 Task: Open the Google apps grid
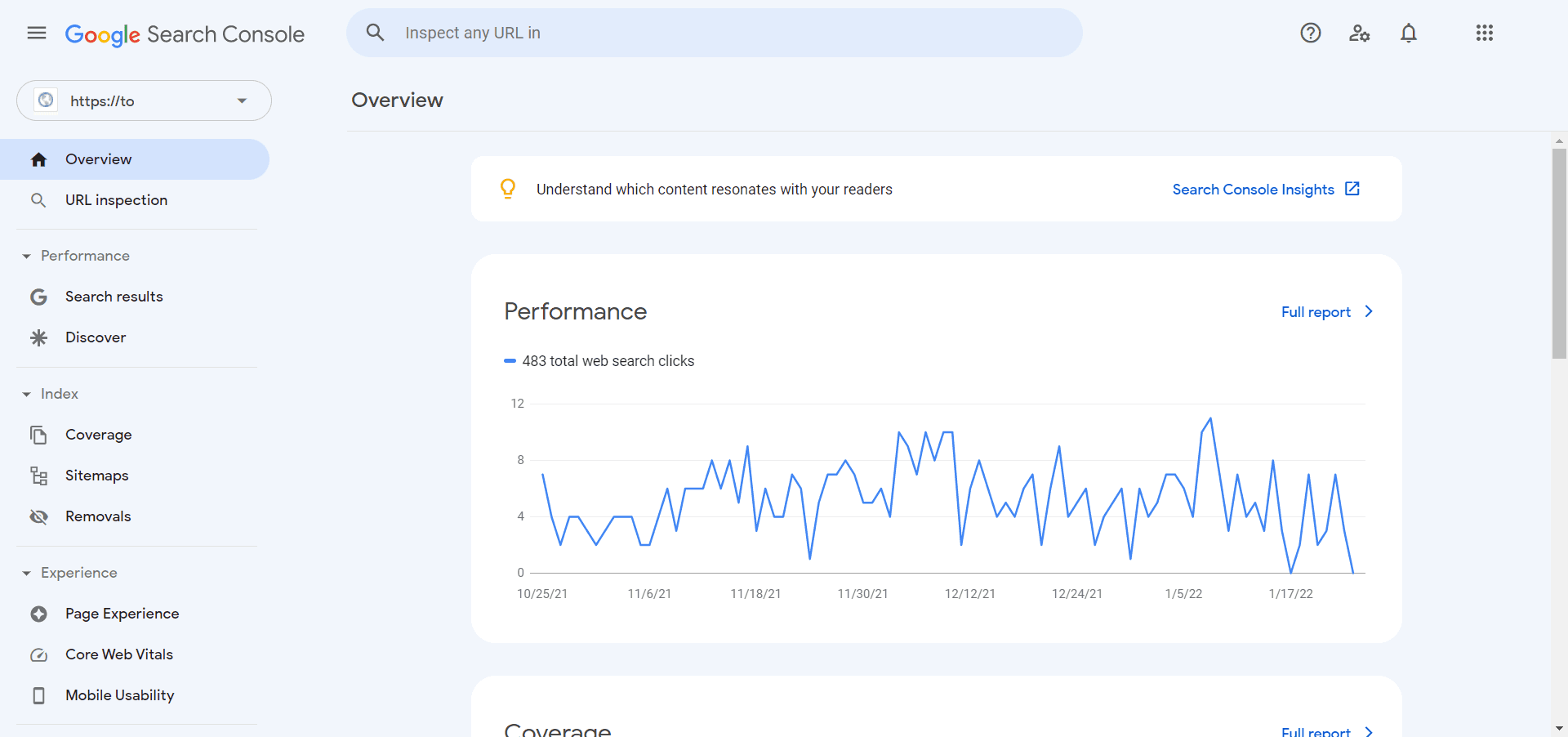click(x=1484, y=33)
